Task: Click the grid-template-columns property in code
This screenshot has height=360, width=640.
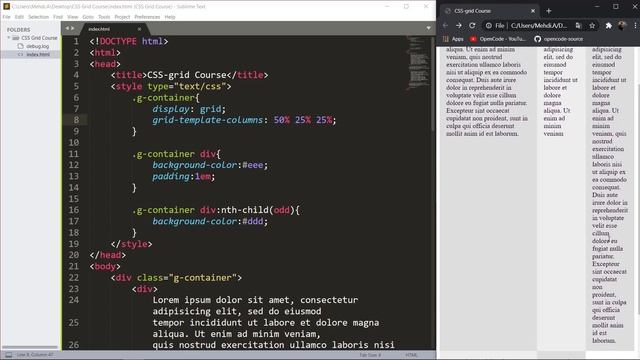Action: pyautogui.click(x=207, y=120)
